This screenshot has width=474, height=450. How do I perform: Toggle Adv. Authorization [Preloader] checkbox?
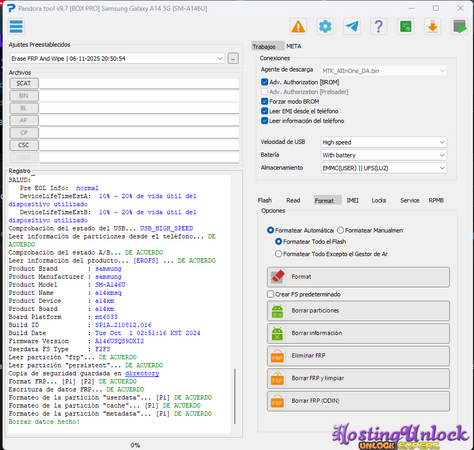(x=265, y=92)
